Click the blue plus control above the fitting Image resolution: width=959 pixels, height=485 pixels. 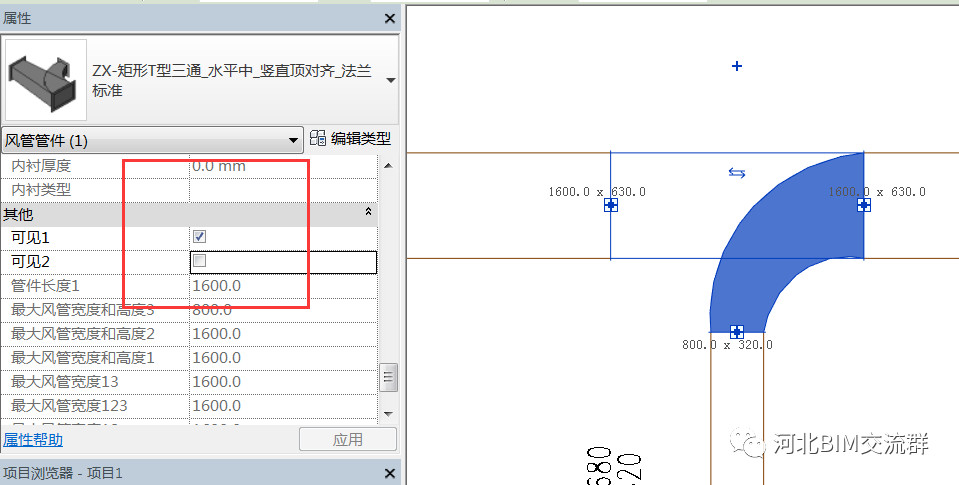[737, 66]
